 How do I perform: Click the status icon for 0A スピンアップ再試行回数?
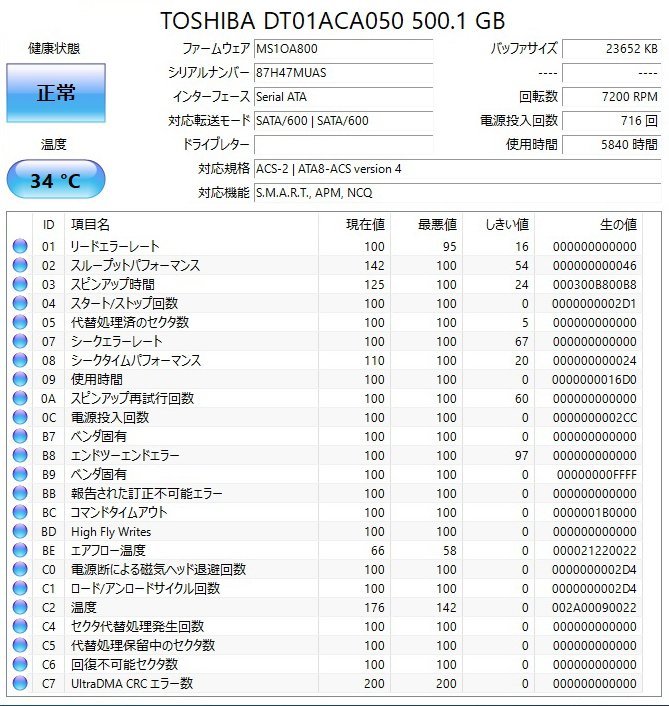point(20,398)
